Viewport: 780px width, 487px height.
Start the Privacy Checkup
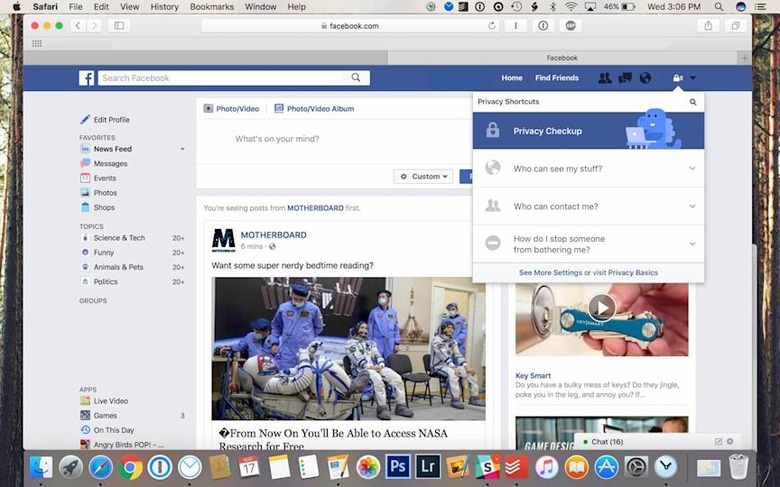588,131
